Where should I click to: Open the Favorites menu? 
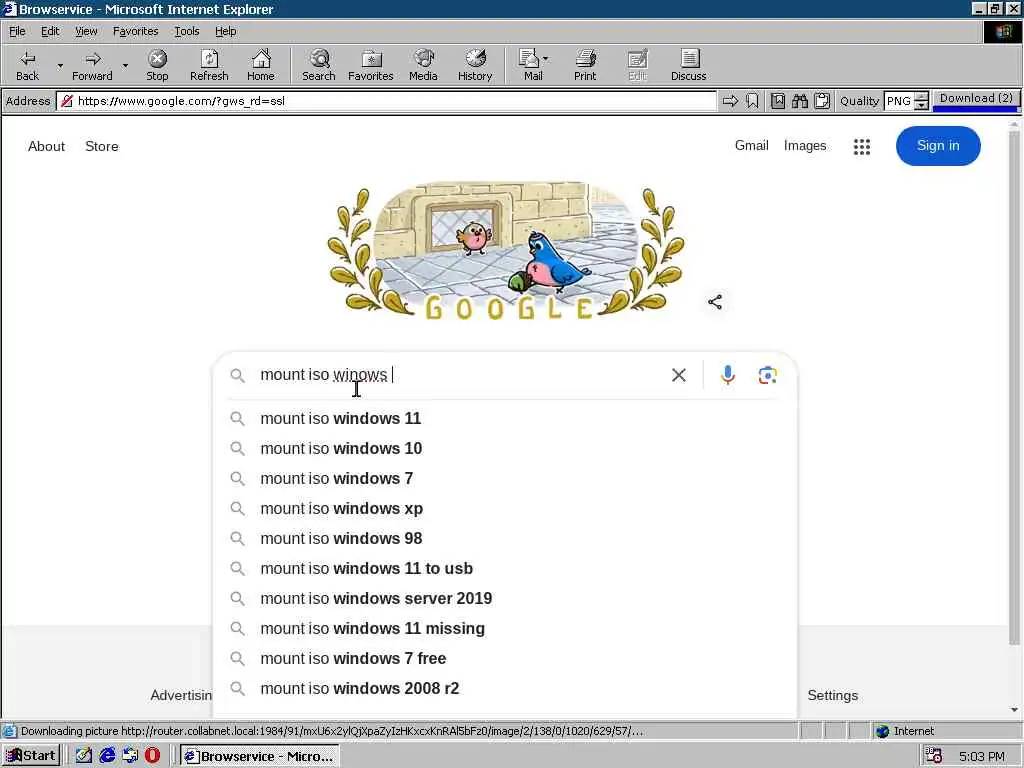pos(135,31)
